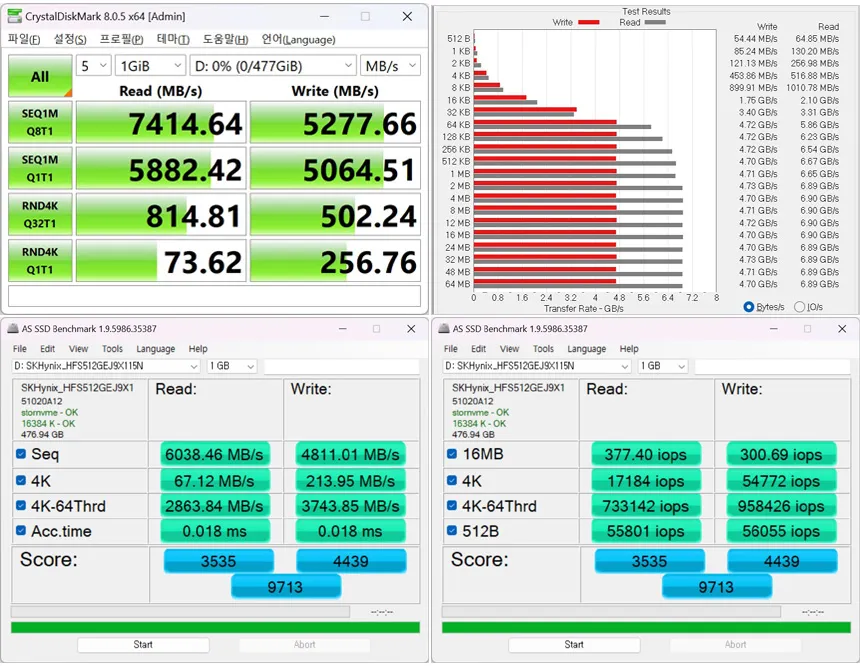Image resolution: width=860 pixels, height=666 pixels.
Task: Click the red Write legend swatch
Action: coord(589,22)
